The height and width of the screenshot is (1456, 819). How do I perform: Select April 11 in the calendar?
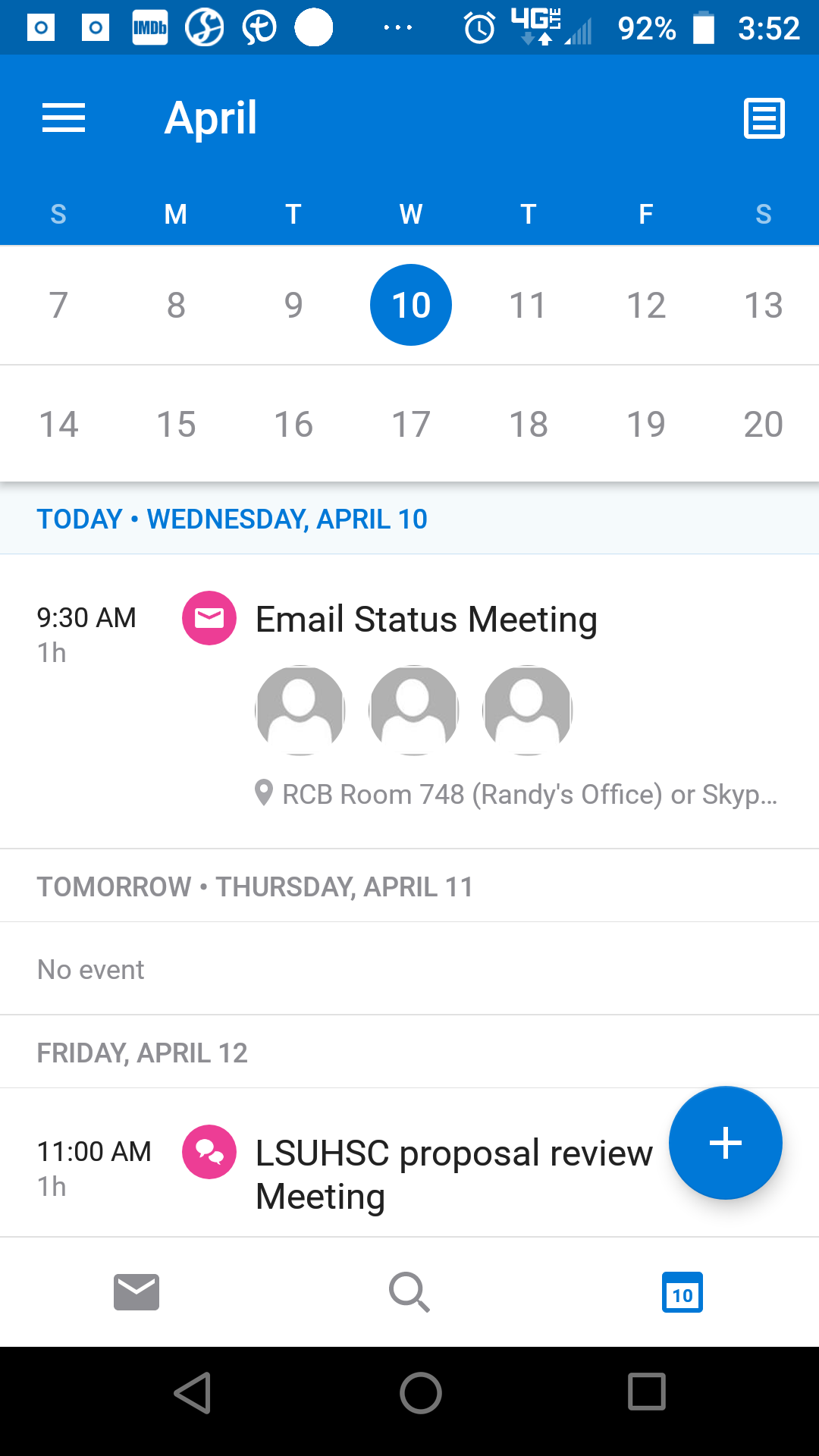[529, 306]
